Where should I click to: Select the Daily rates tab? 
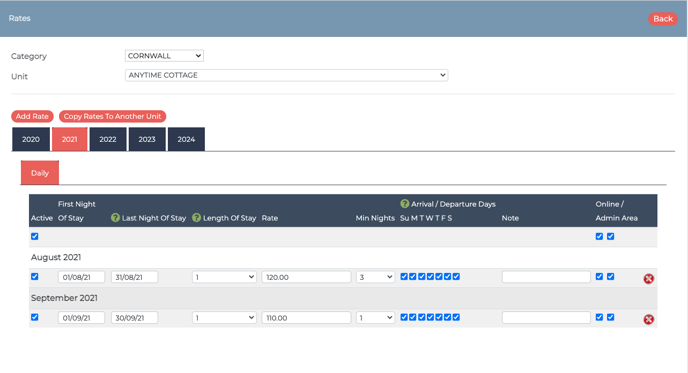pyautogui.click(x=40, y=173)
